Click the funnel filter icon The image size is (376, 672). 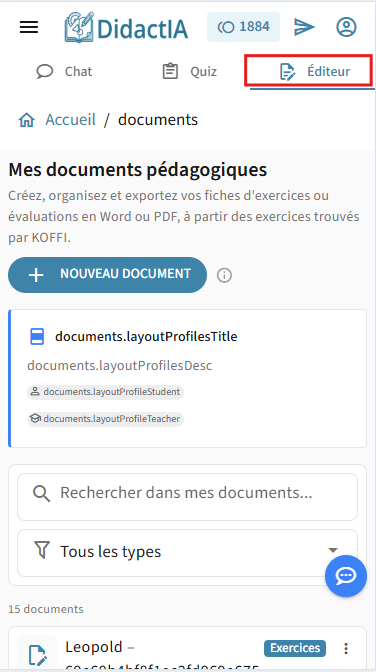coord(42,549)
